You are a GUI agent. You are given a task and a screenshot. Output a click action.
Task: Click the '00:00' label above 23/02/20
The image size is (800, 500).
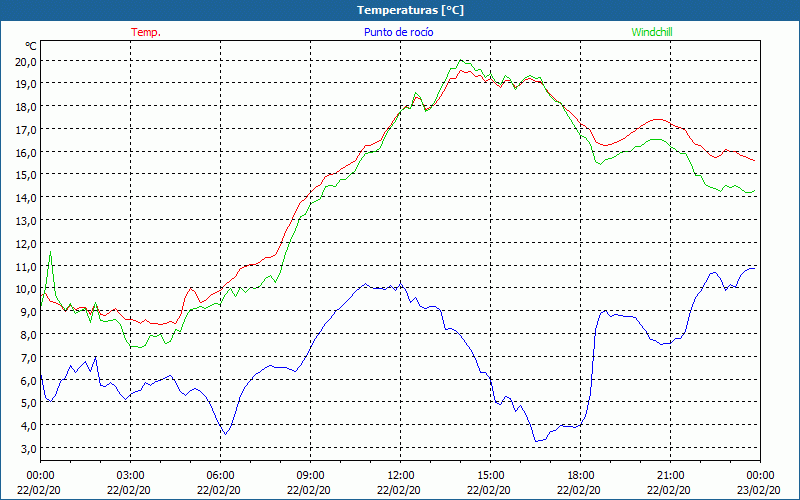click(760, 476)
